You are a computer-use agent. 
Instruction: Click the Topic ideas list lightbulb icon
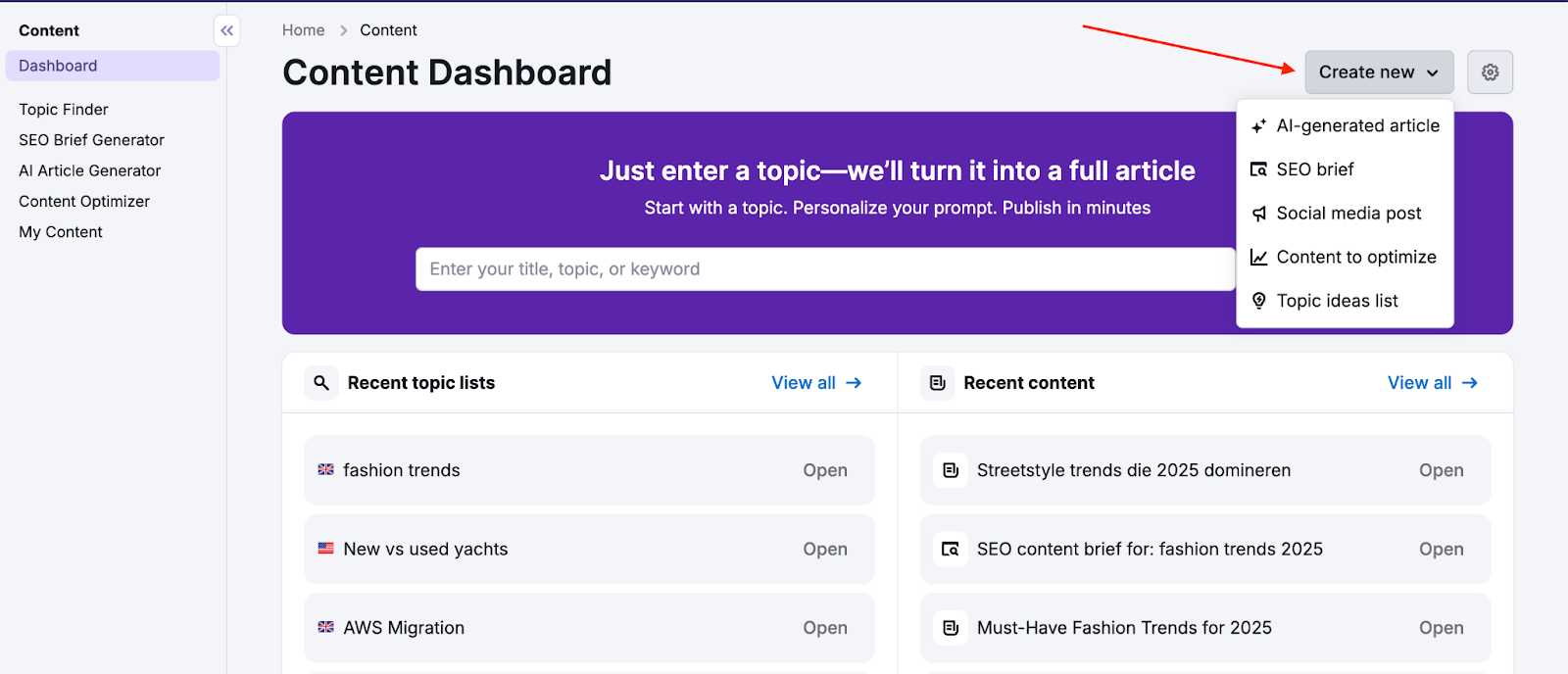click(1259, 300)
